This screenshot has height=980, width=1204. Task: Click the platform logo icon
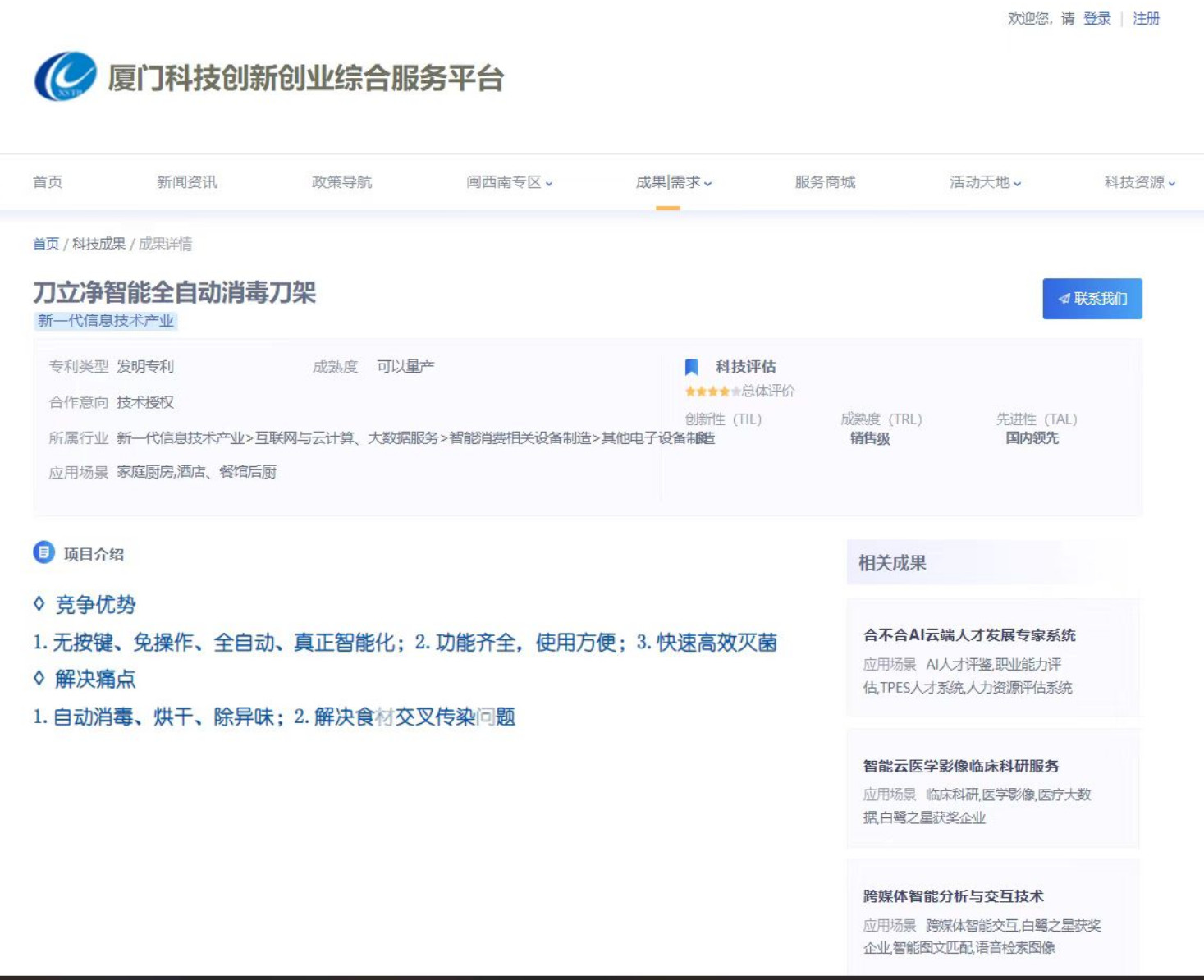65,76
